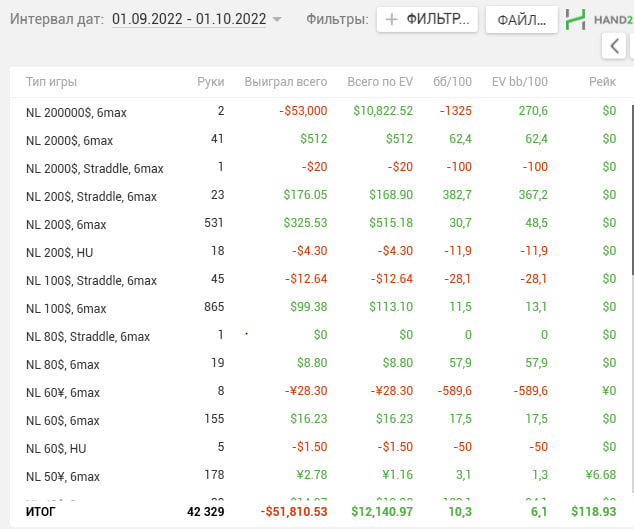Select the NL 100$, Straddle, 6max row
634x529 pixels.
coord(321,279)
